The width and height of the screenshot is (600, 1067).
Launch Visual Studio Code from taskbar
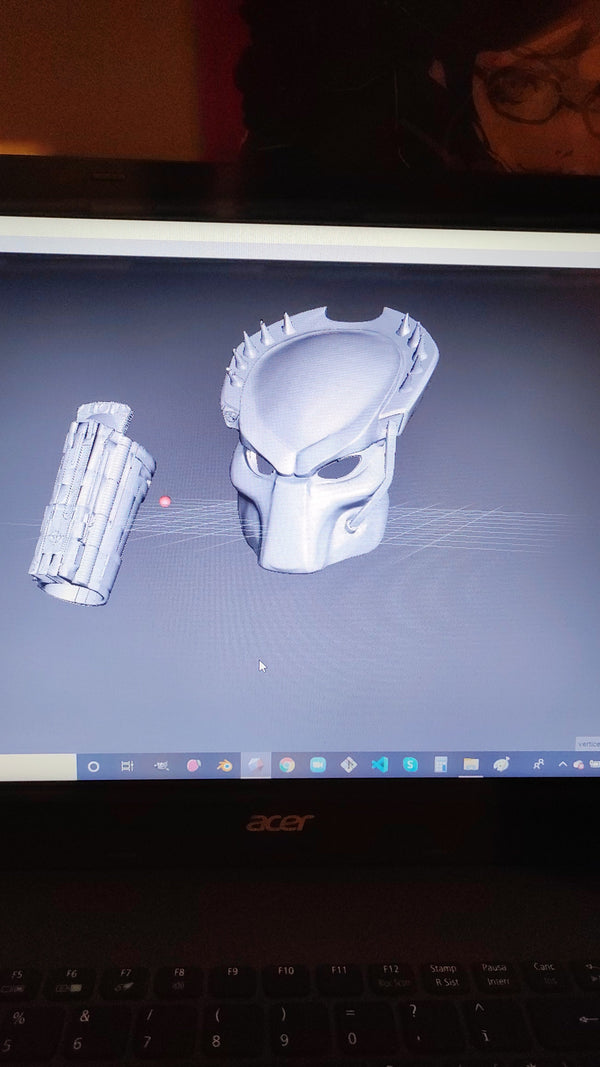click(379, 765)
